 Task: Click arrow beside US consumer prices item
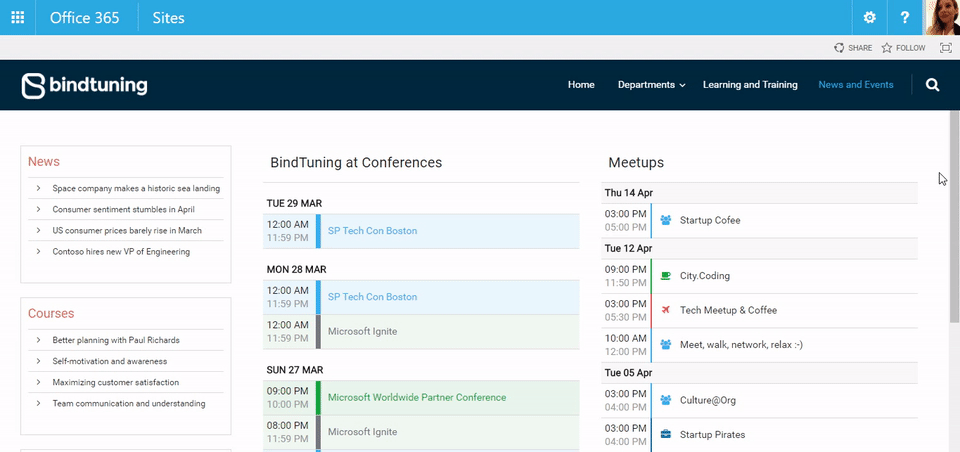38,230
